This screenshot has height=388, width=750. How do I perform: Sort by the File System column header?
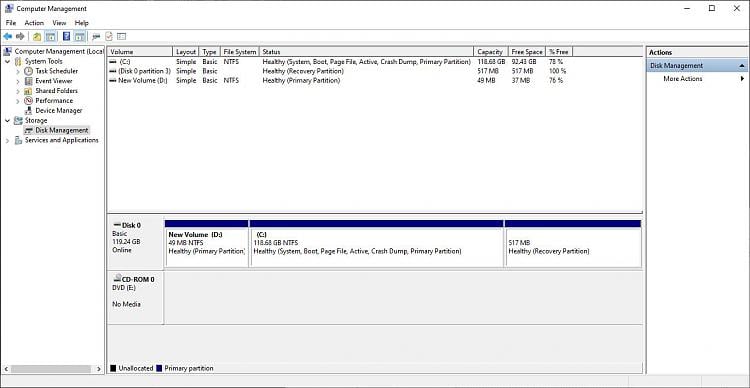(240, 52)
